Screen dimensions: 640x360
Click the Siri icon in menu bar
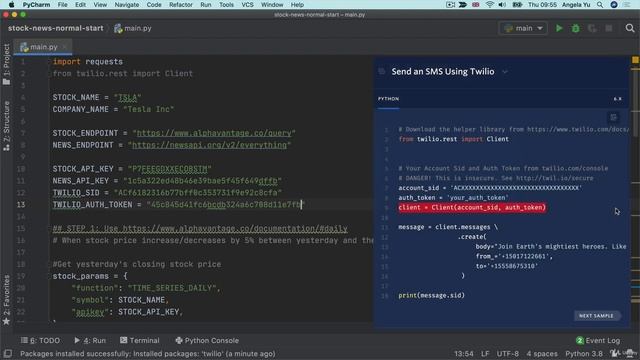pos(613,4)
